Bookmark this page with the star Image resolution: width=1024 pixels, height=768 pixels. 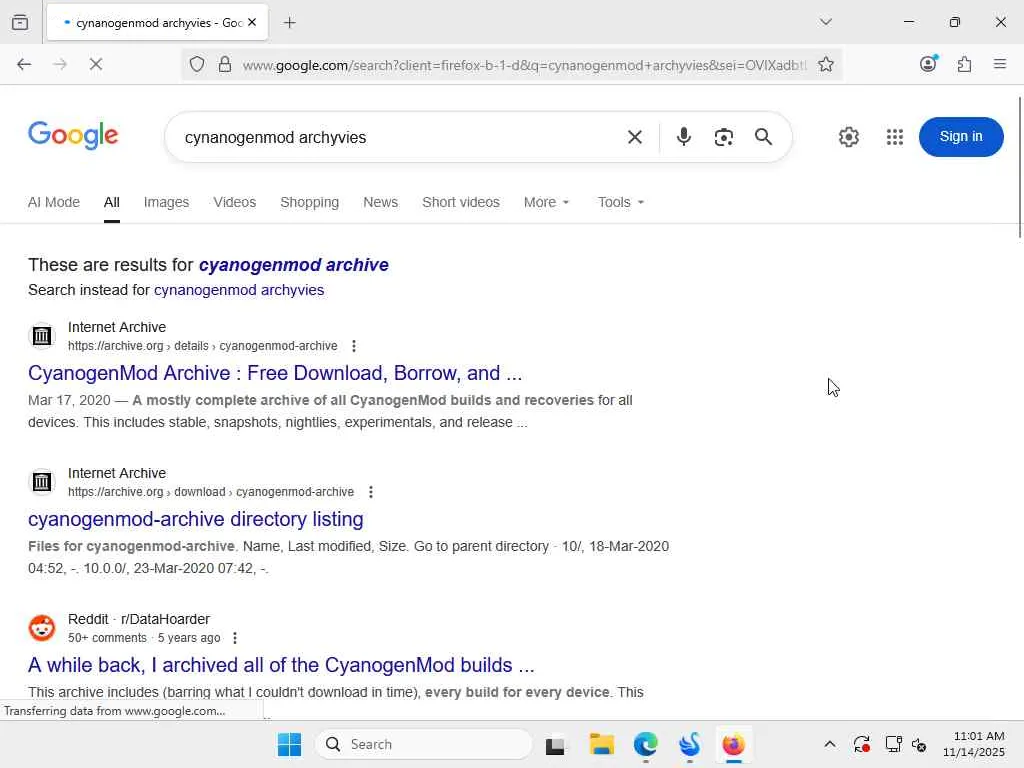tap(825, 64)
